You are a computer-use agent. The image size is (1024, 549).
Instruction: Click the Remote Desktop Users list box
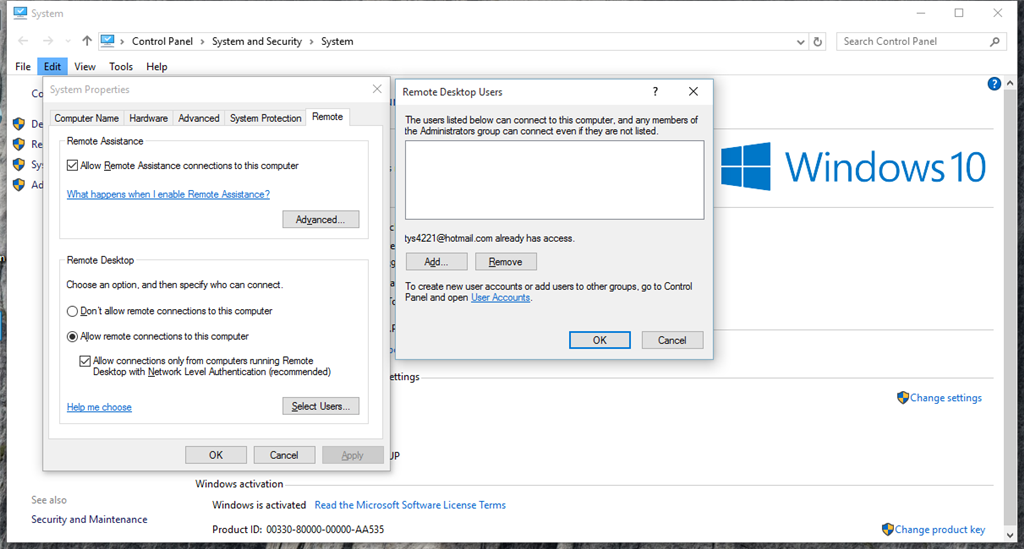coord(554,180)
